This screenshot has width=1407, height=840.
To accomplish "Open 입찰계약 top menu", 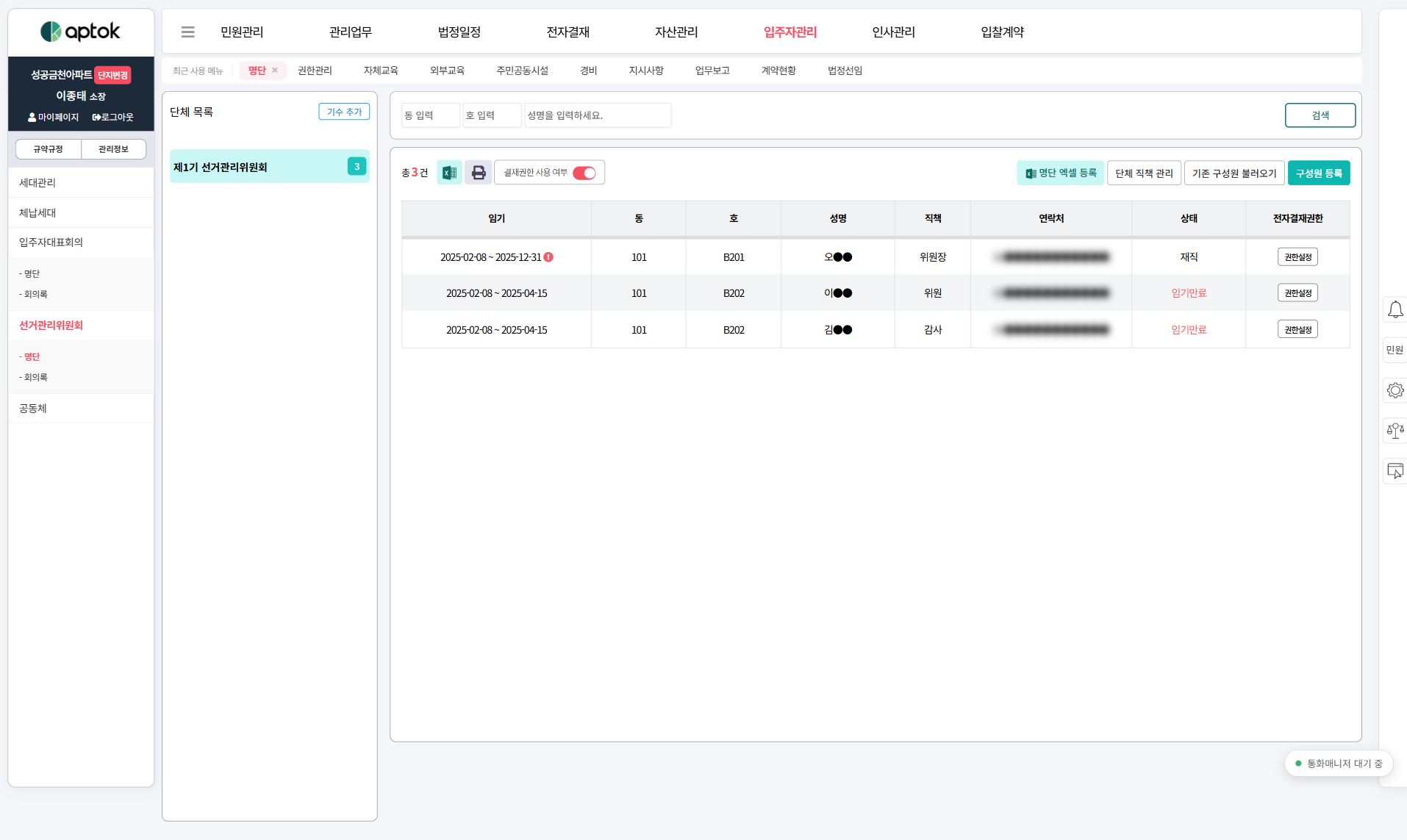I will click(x=1003, y=32).
